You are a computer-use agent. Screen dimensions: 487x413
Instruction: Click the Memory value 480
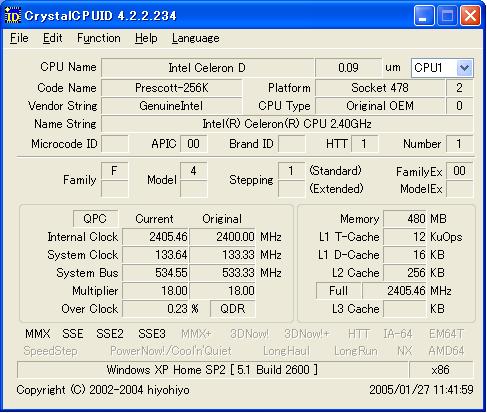(405, 219)
